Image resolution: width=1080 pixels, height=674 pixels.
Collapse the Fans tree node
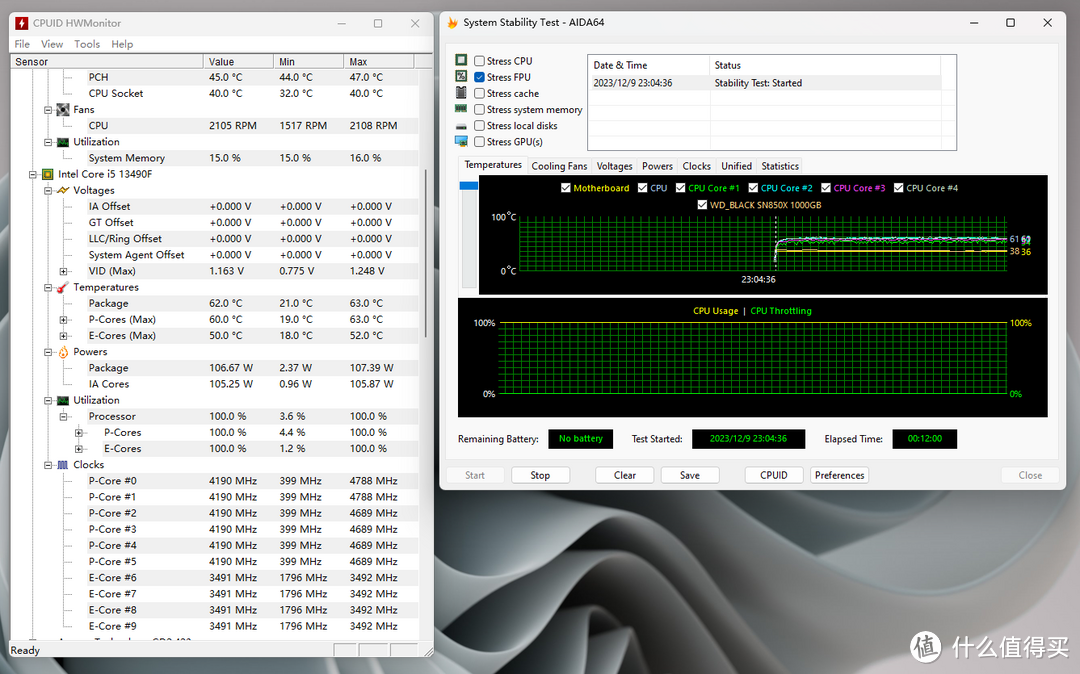click(48, 109)
